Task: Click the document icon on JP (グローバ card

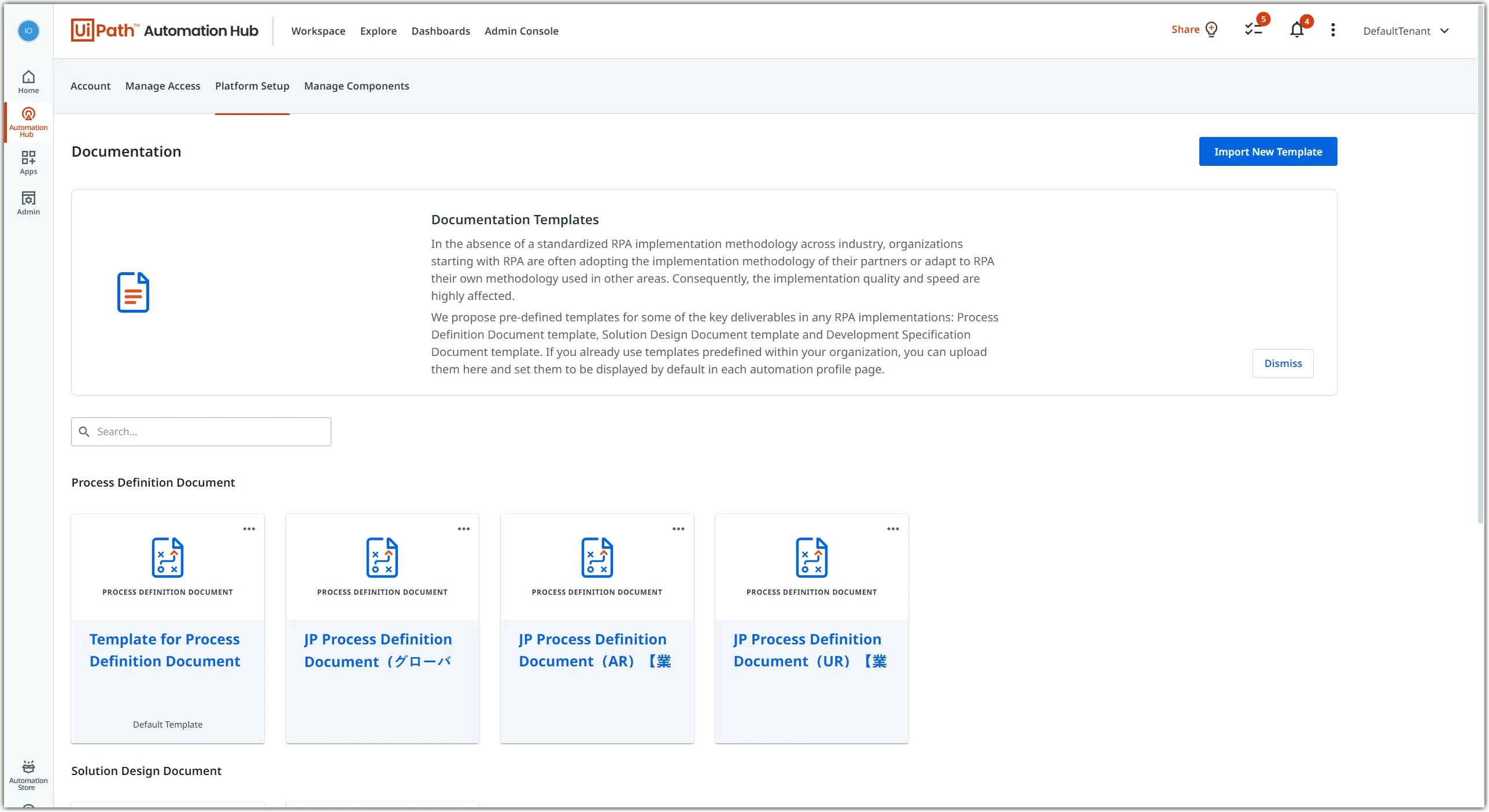Action: (x=382, y=558)
